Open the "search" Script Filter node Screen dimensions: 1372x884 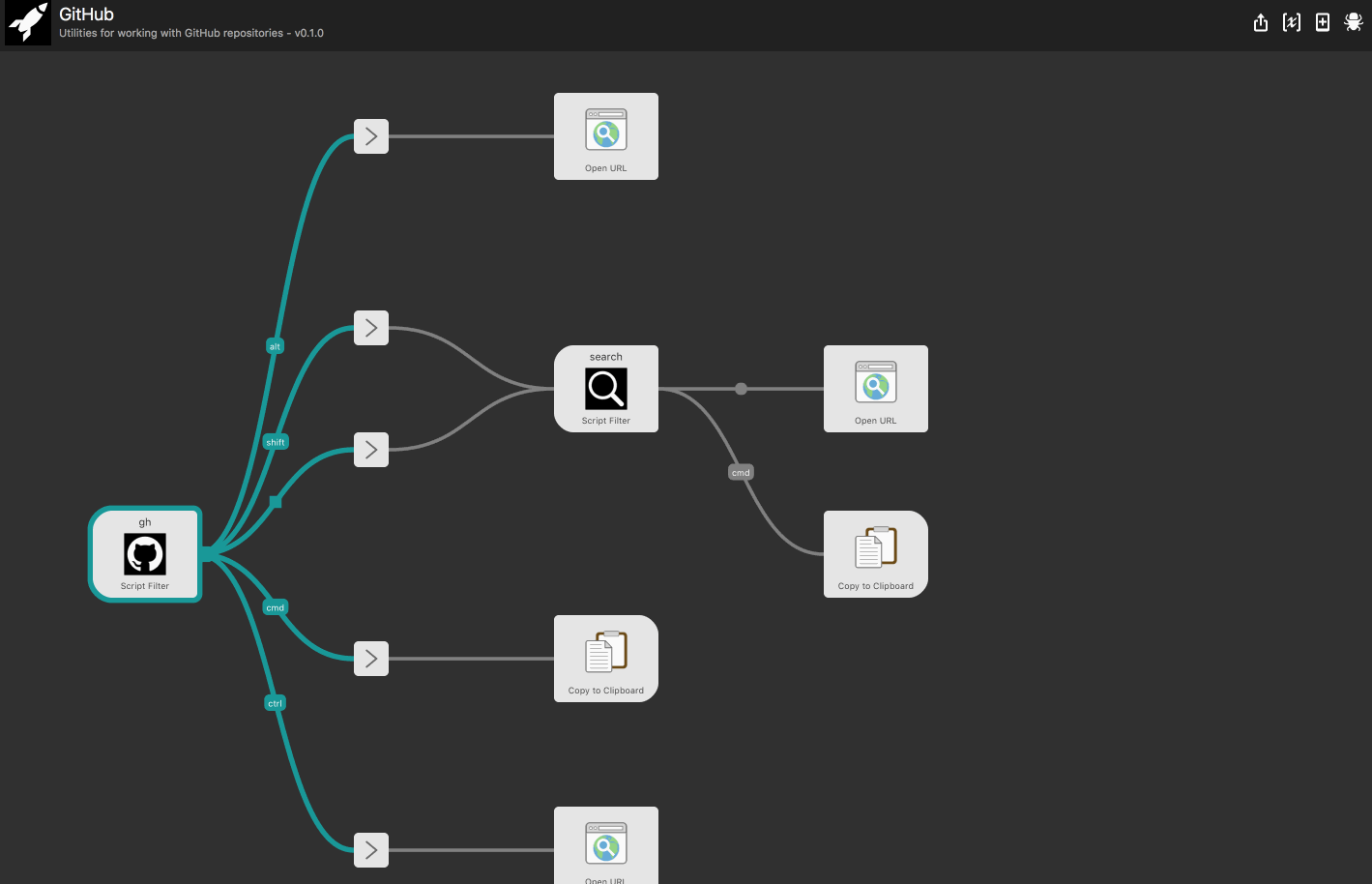(605, 388)
